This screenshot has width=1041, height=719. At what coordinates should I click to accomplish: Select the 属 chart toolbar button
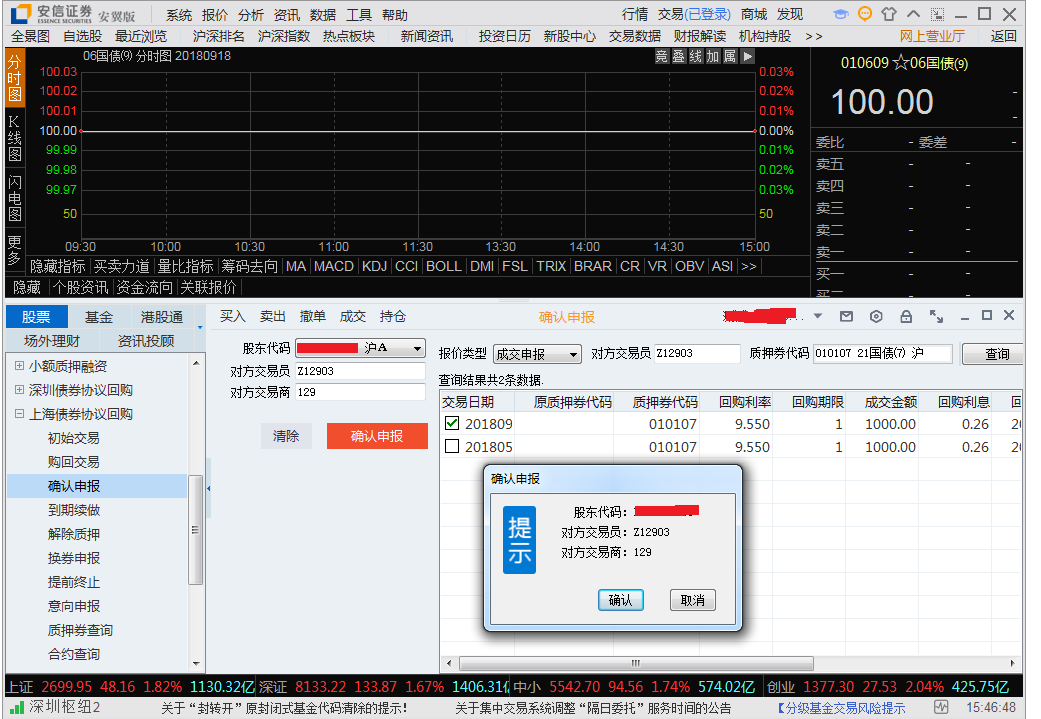tap(730, 56)
